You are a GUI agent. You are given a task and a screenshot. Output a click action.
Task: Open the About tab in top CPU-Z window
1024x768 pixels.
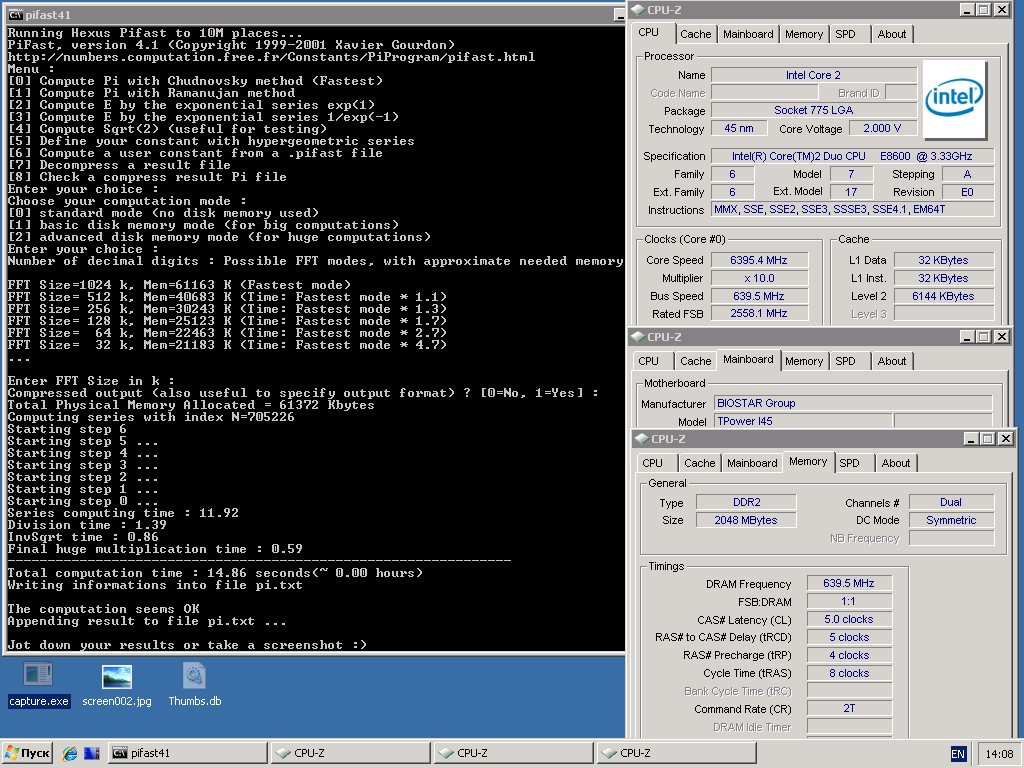click(891, 34)
